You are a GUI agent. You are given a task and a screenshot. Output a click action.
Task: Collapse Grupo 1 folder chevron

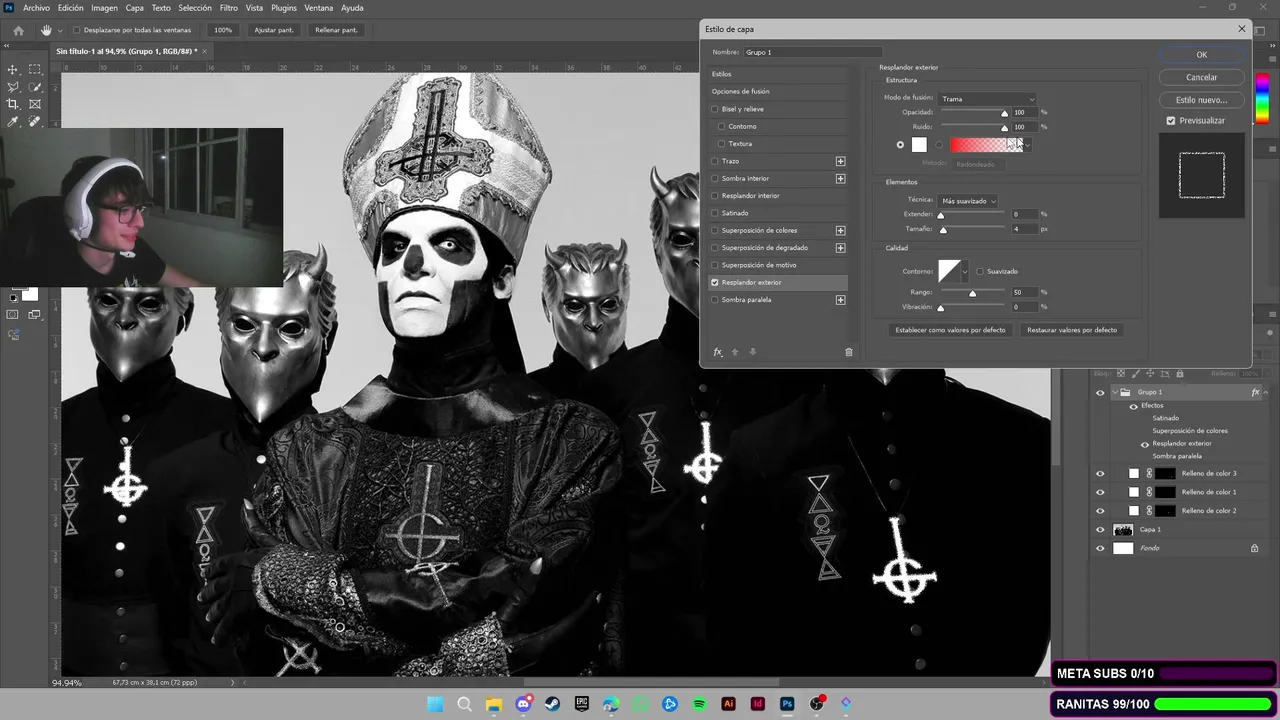click(1114, 392)
